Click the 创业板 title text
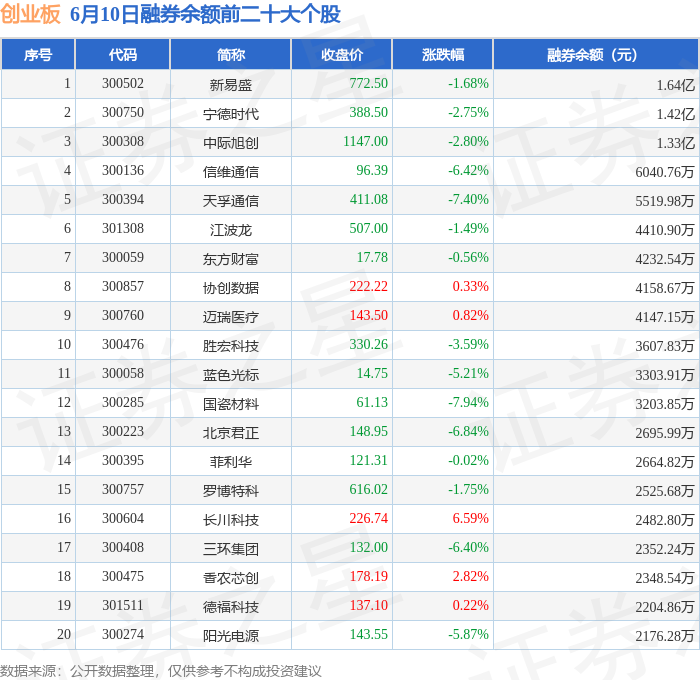This screenshot has height=680, width=700. pos(30,14)
